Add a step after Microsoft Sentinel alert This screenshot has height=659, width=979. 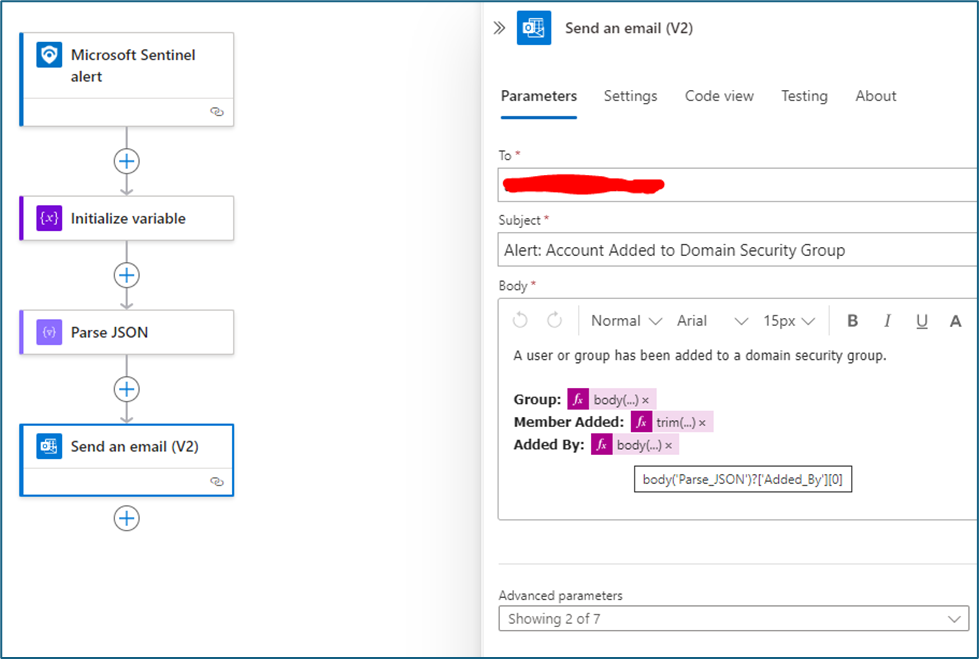coord(127,161)
